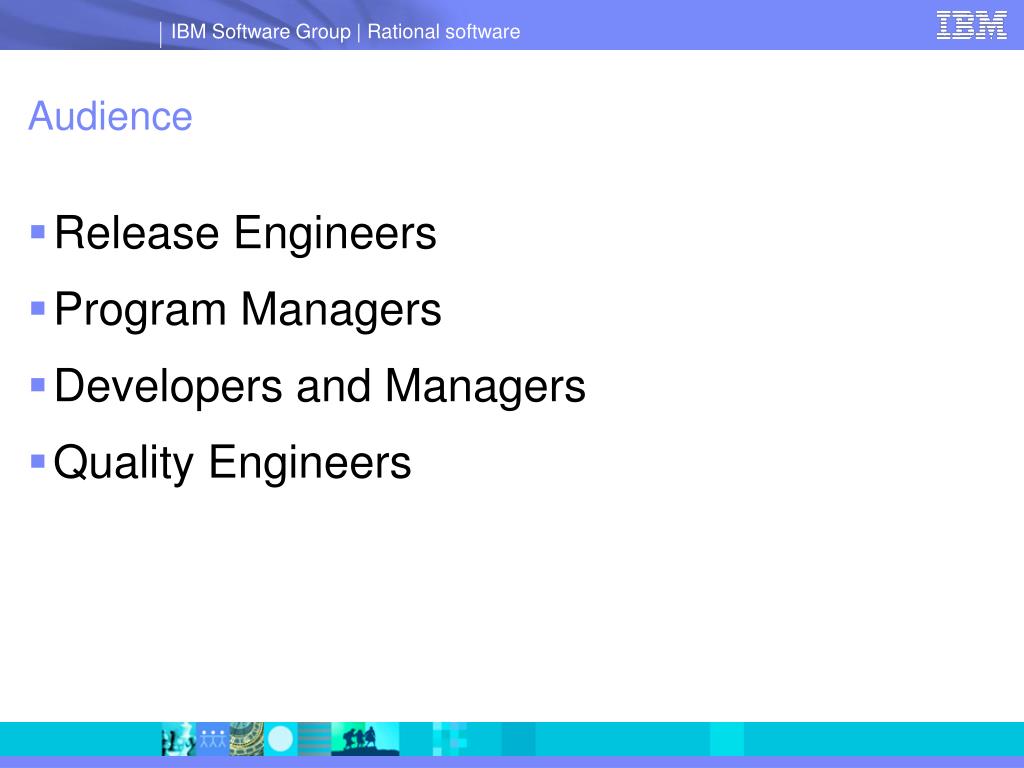Viewport: 1024px width, 768px height.
Task: Click the hikers silhouette footer image
Action: [365, 739]
